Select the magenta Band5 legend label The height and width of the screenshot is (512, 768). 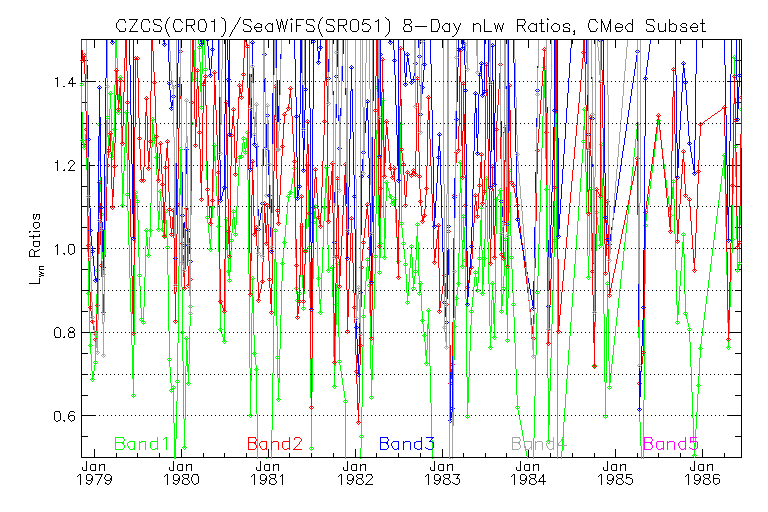click(x=671, y=444)
